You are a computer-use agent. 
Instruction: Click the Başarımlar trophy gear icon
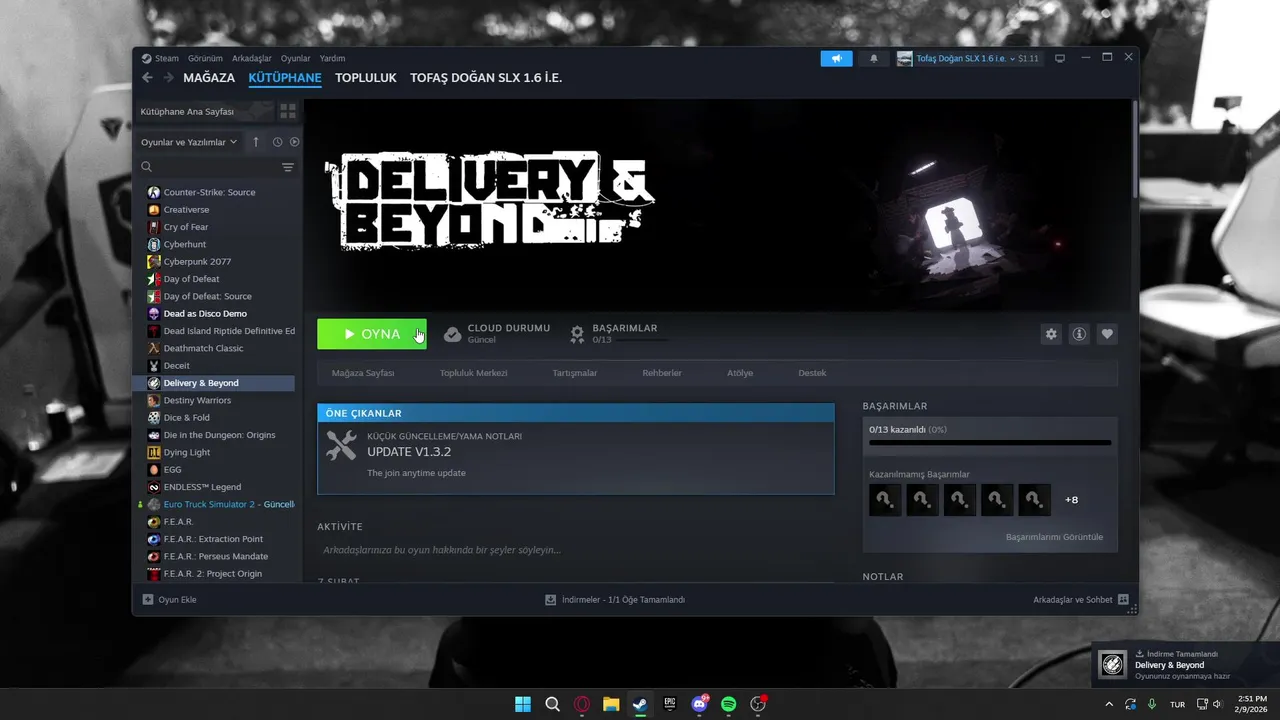click(577, 334)
